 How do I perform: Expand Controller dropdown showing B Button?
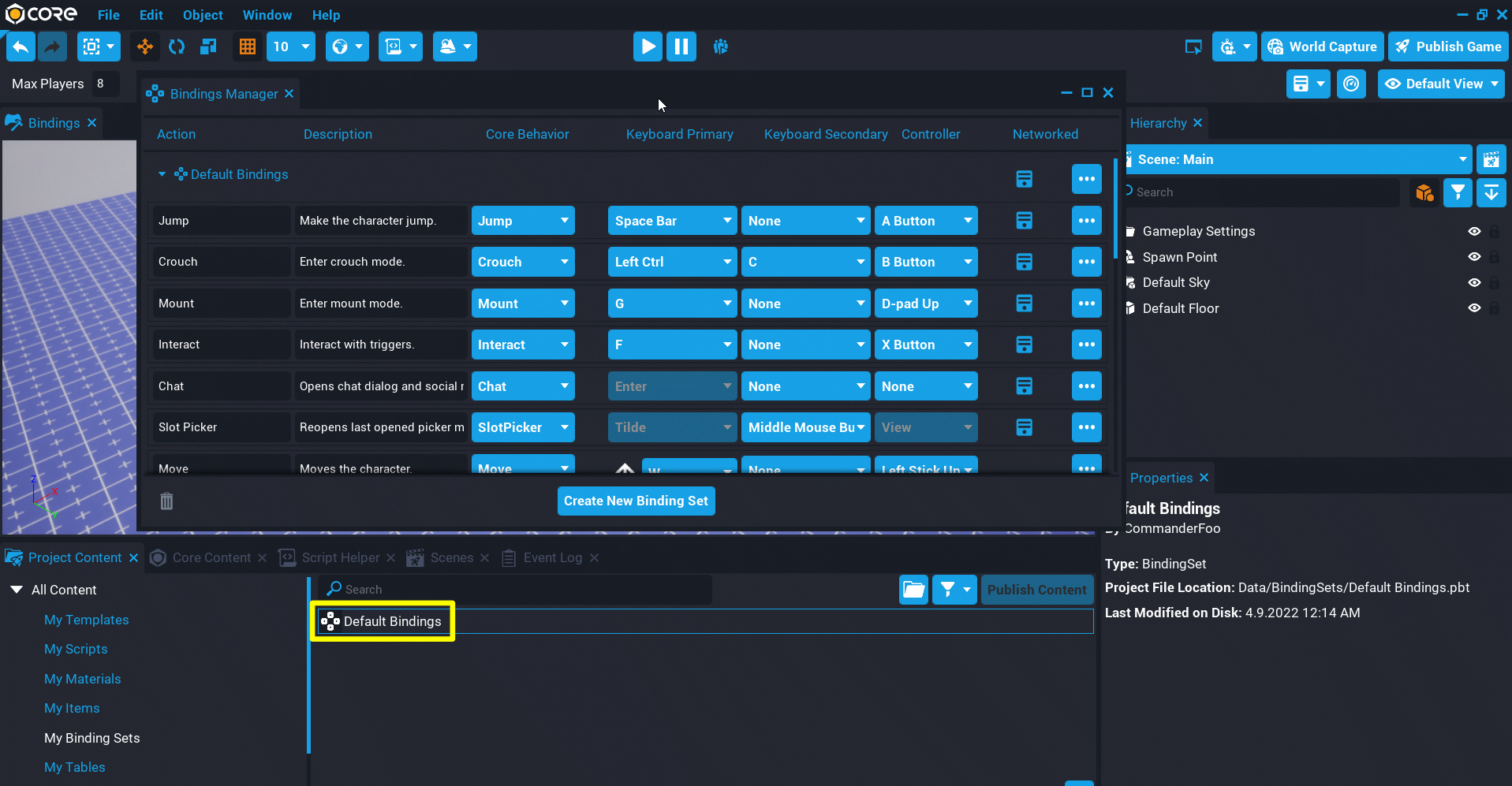[925, 262]
